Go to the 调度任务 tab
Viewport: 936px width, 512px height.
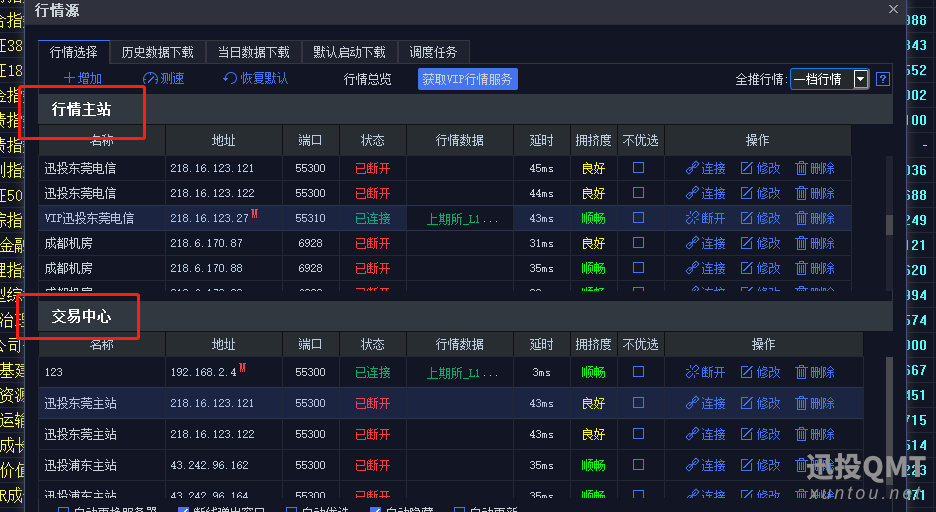click(x=433, y=53)
